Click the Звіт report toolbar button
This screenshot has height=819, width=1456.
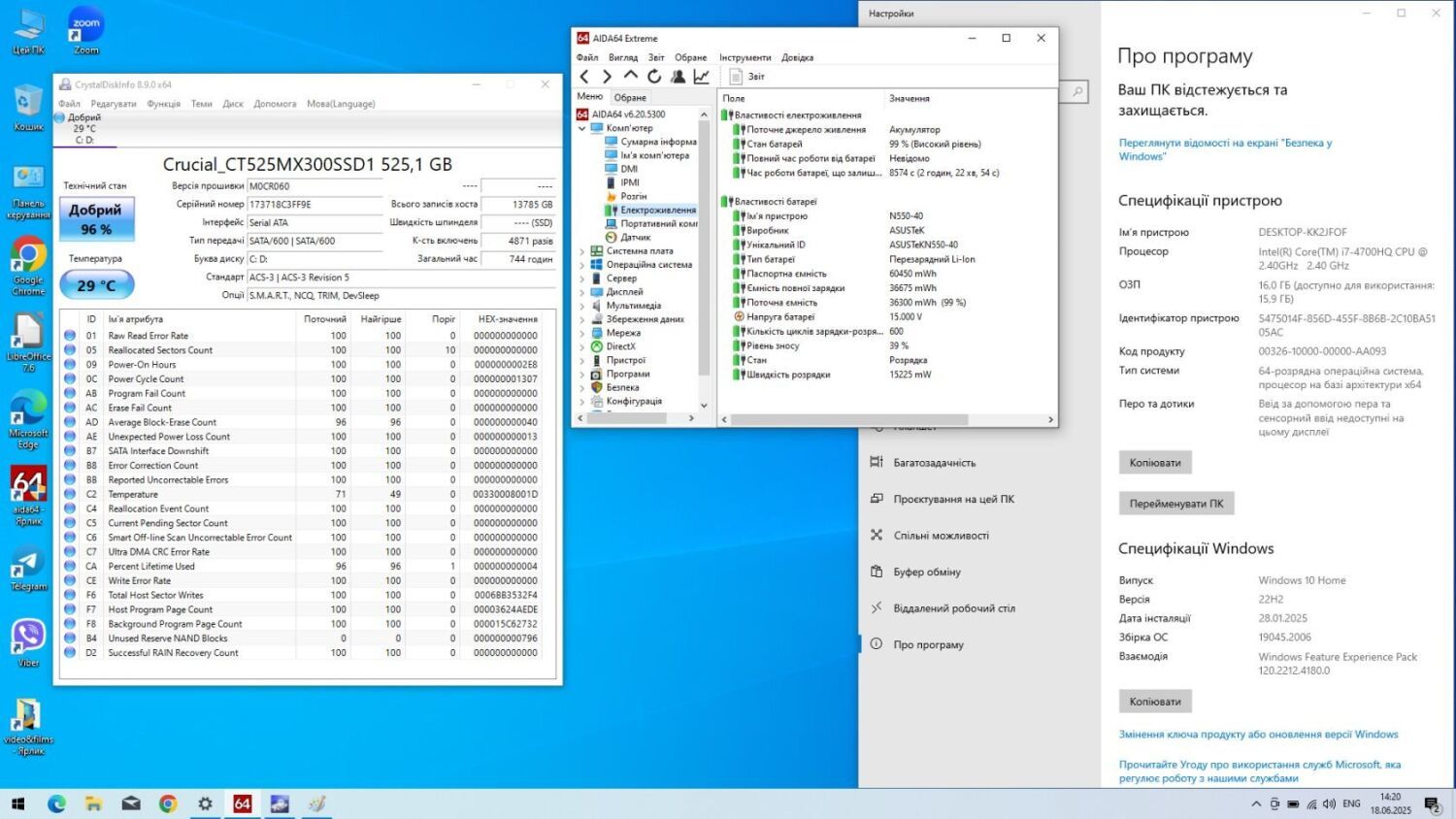[x=746, y=77]
